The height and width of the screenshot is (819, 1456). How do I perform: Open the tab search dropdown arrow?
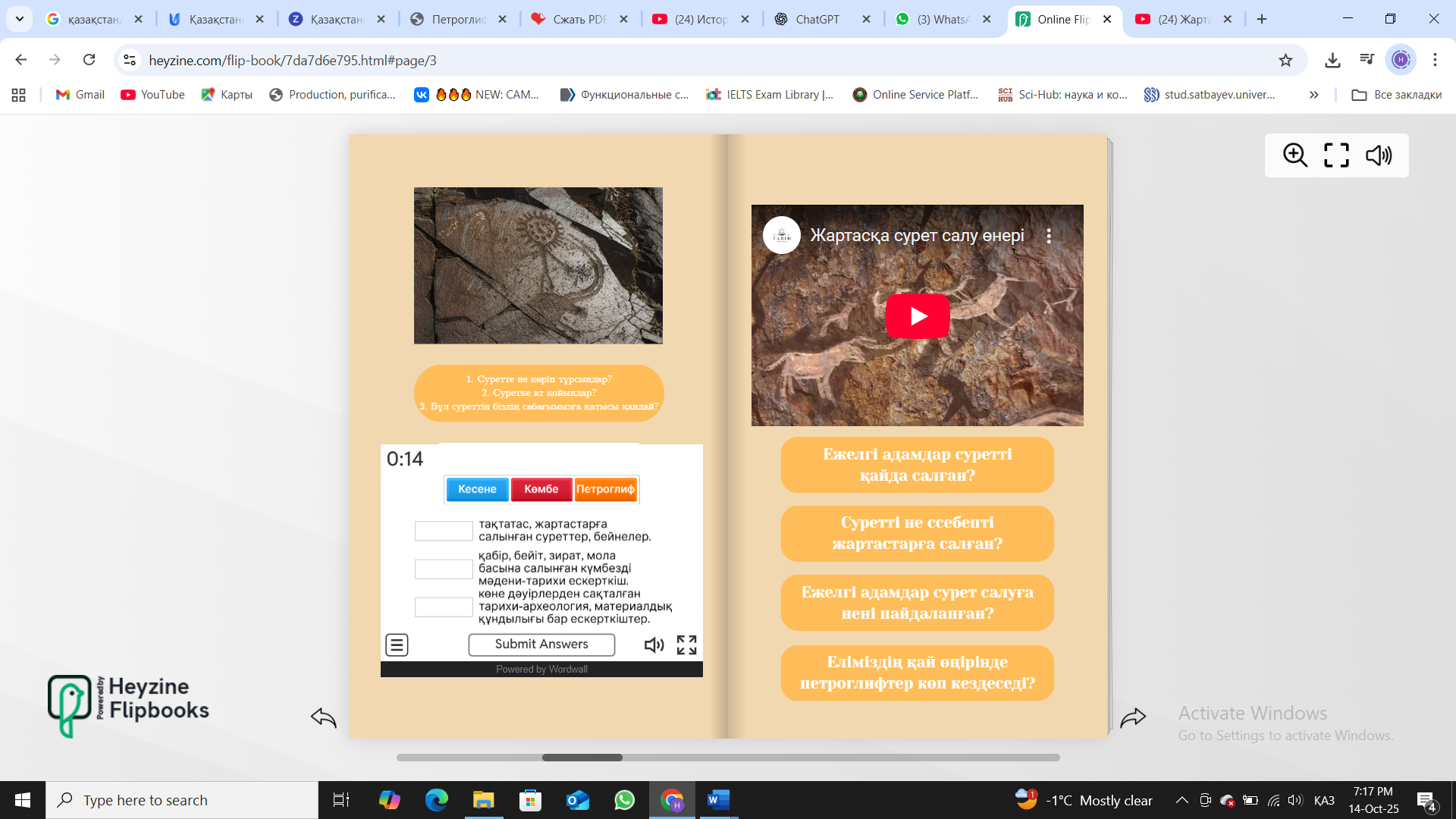click(20, 19)
